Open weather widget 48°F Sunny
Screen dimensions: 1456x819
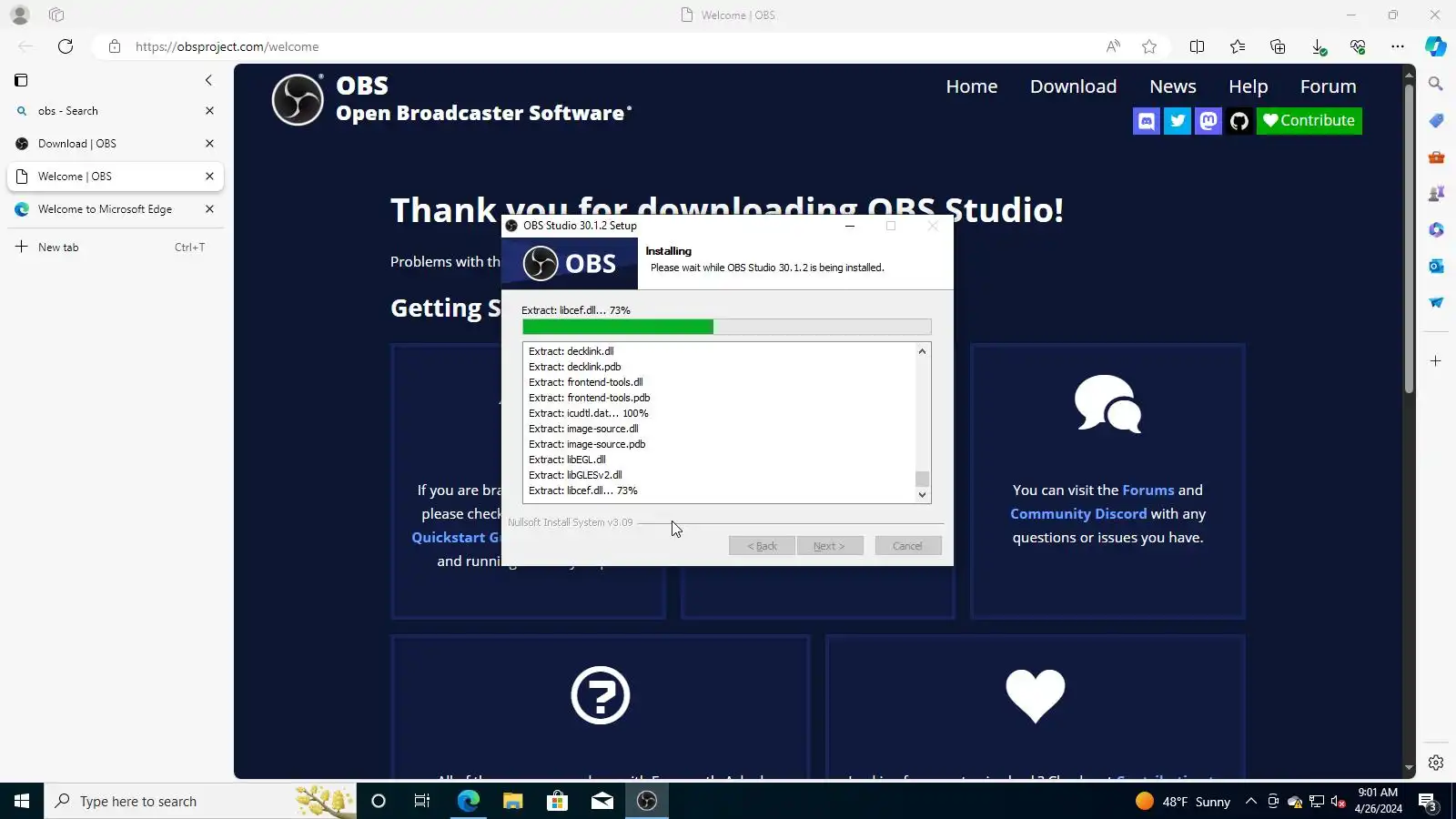click(1183, 801)
